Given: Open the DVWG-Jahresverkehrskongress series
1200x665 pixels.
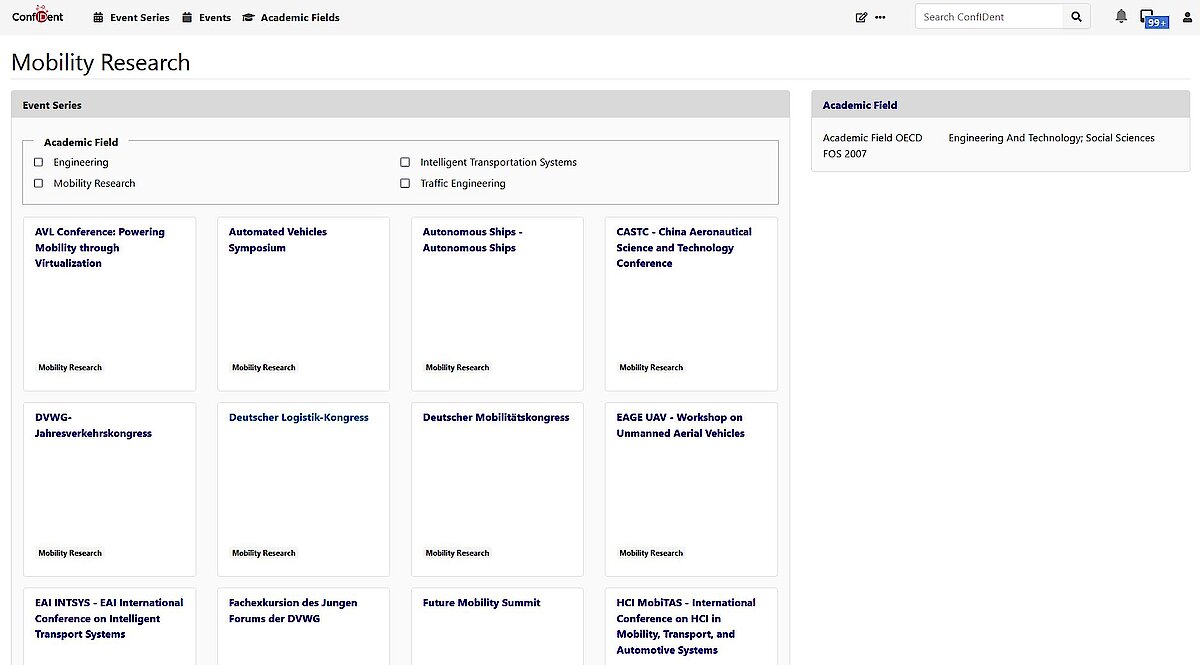Looking at the screenshot, I should [93, 425].
